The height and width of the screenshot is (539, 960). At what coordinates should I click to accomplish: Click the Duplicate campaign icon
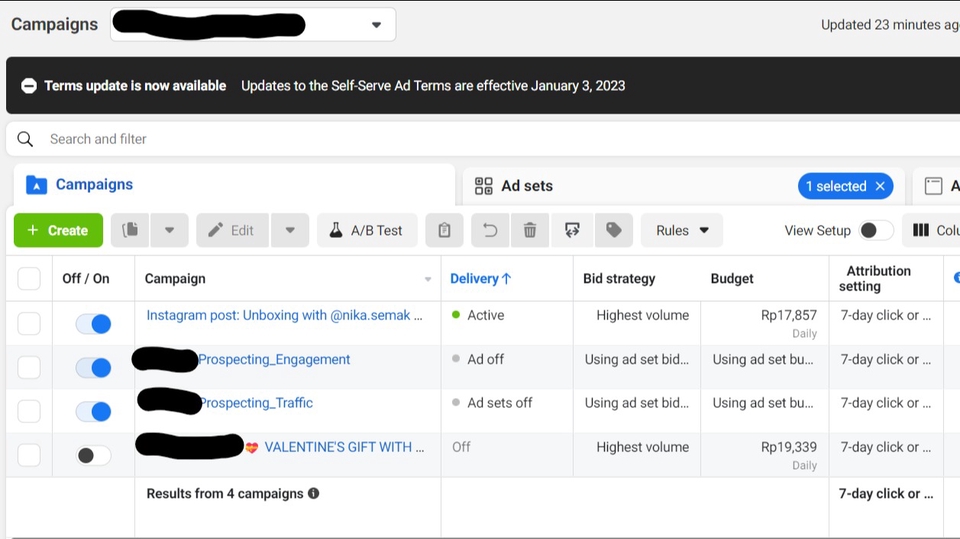pyautogui.click(x=130, y=230)
